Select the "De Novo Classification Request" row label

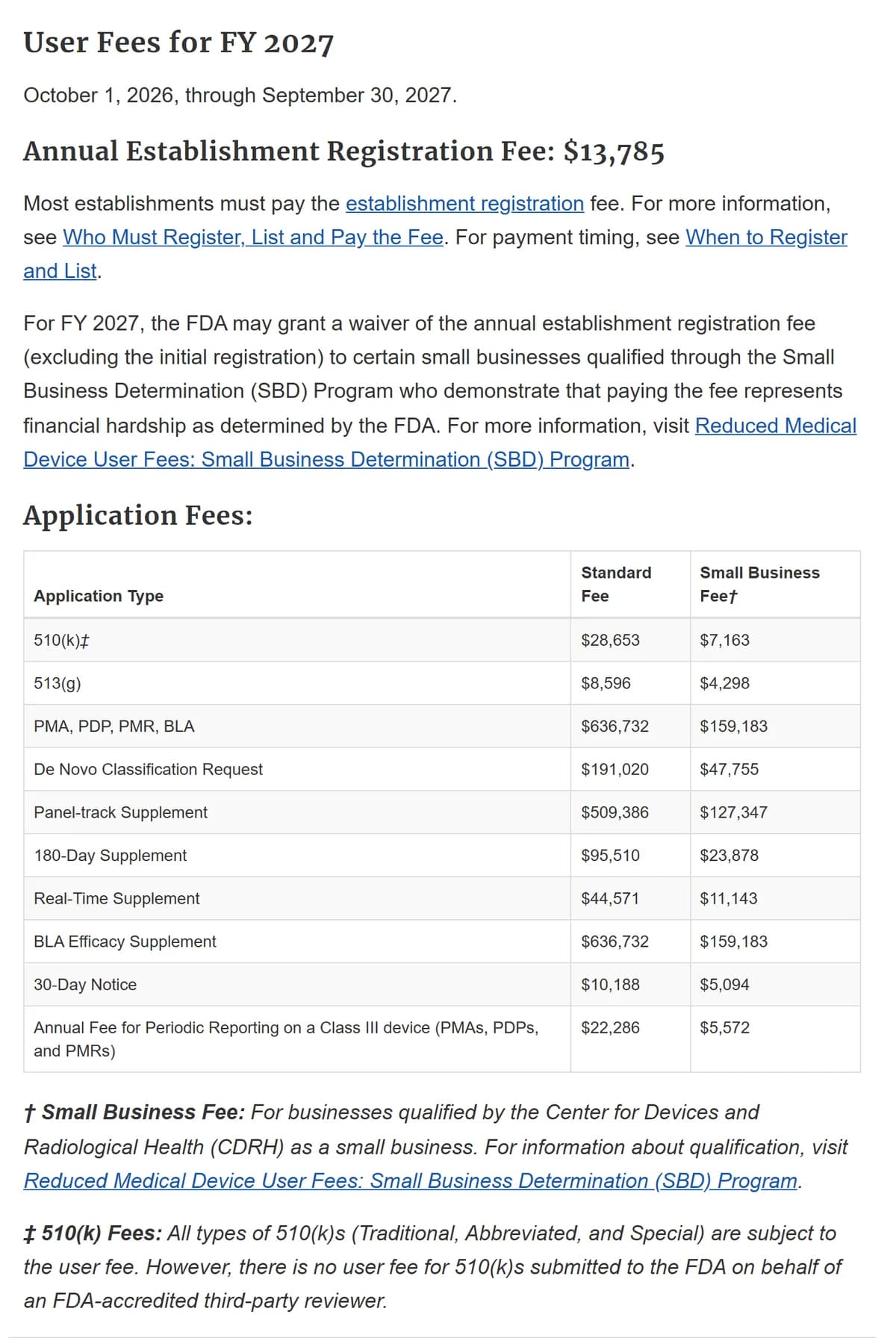pyautogui.click(x=149, y=769)
